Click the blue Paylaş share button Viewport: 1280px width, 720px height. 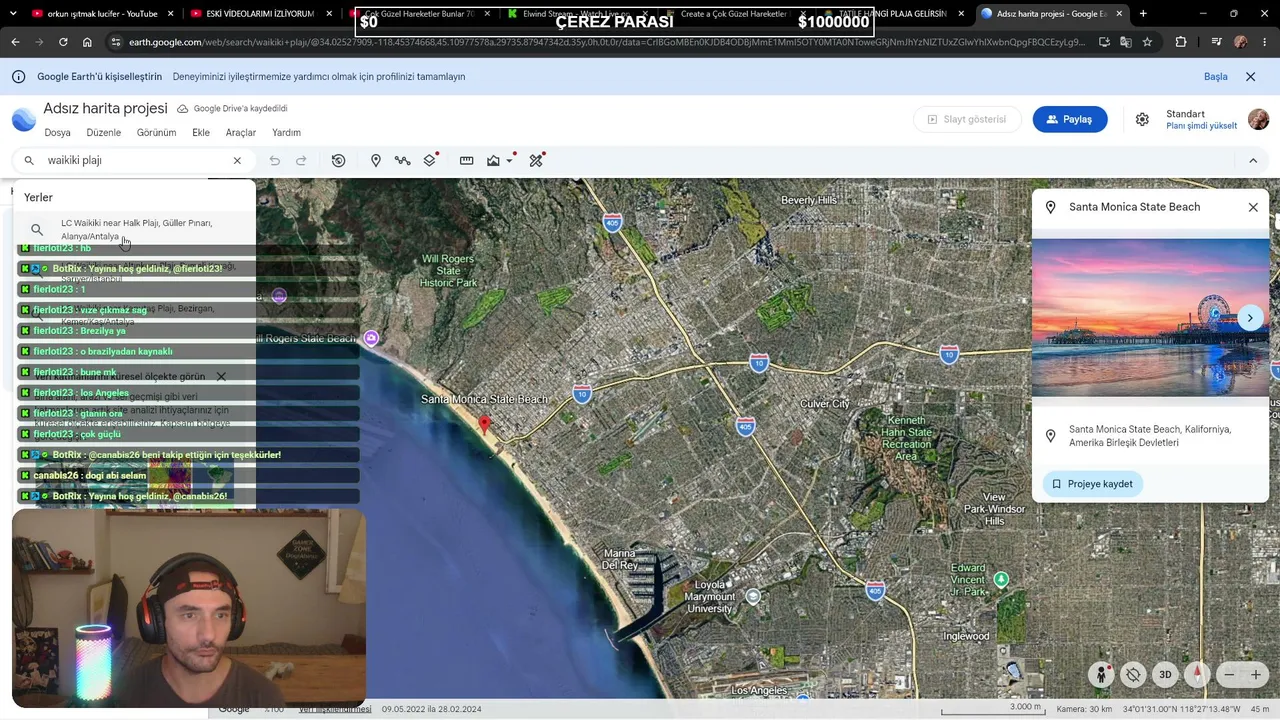(x=1070, y=119)
